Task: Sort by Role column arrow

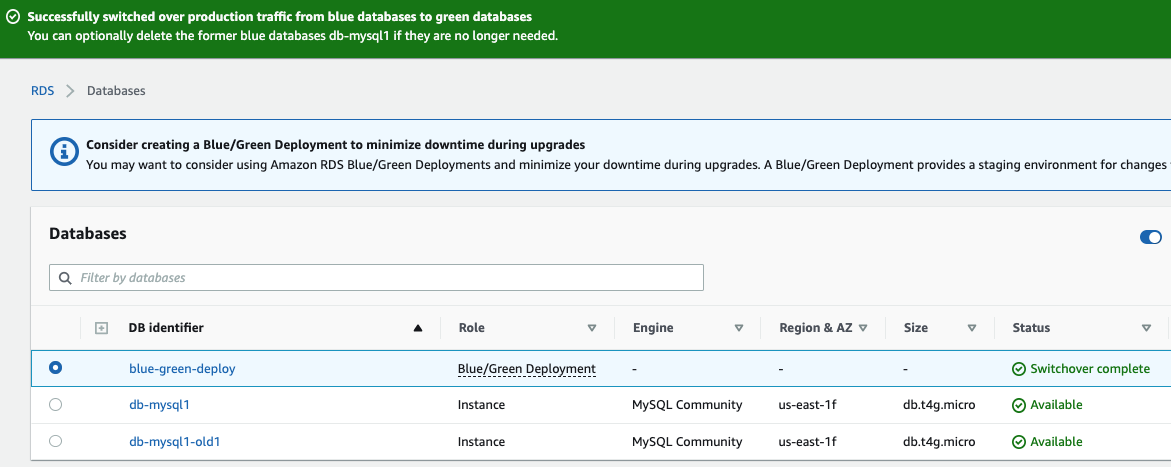Action: (591, 328)
